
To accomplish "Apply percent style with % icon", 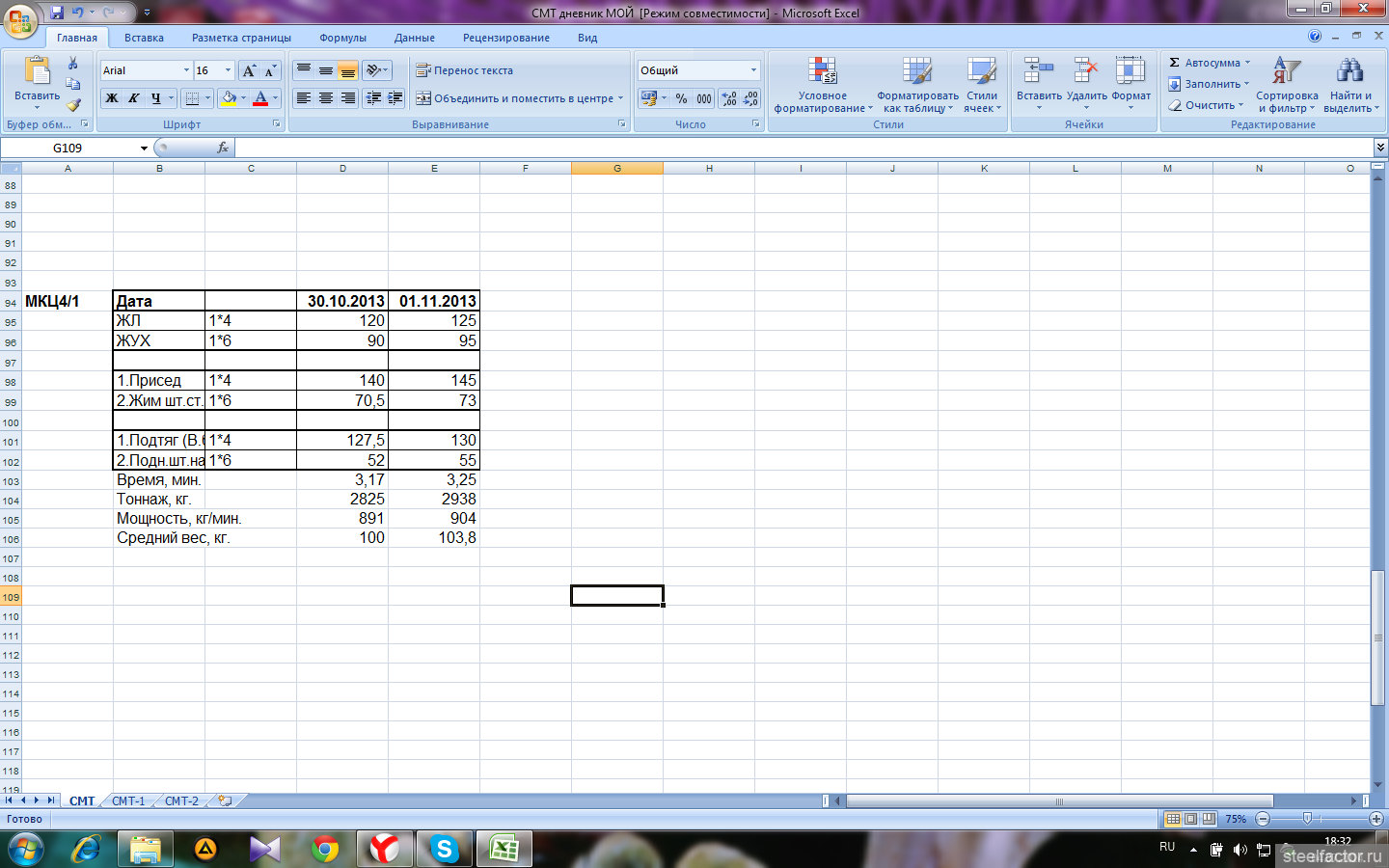I will click(682, 98).
